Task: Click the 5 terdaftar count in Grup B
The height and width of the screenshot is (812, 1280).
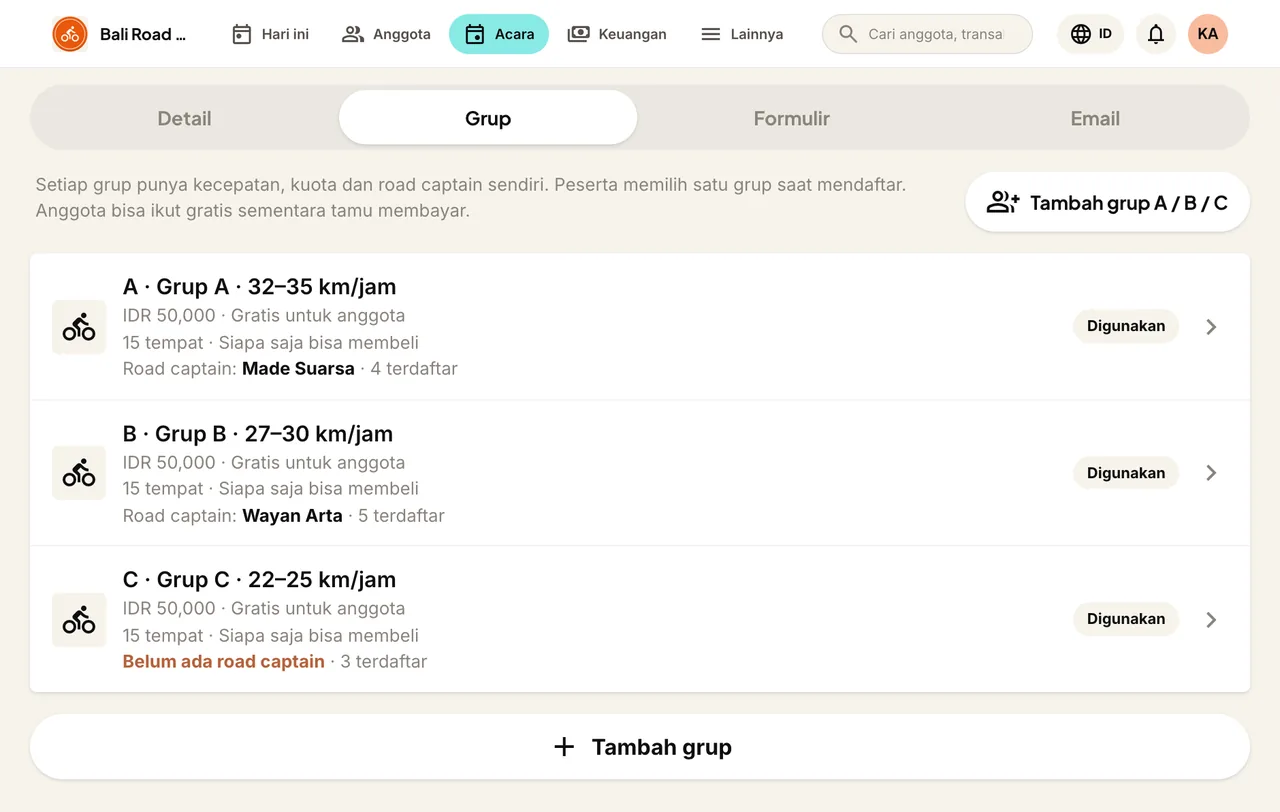Action: pos(402,516)
